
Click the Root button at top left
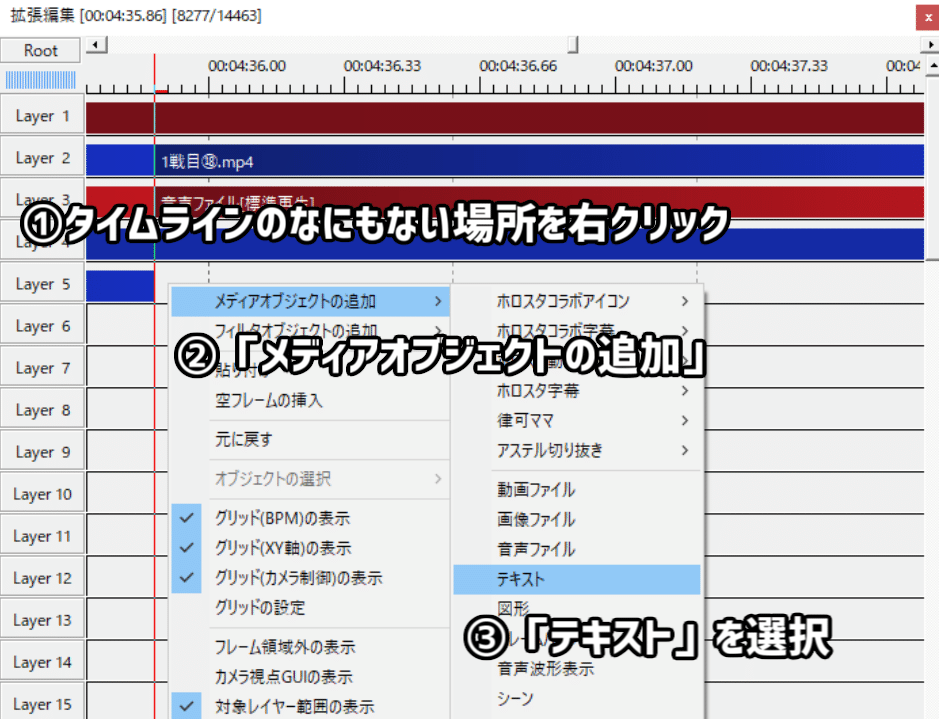(40, 50)
